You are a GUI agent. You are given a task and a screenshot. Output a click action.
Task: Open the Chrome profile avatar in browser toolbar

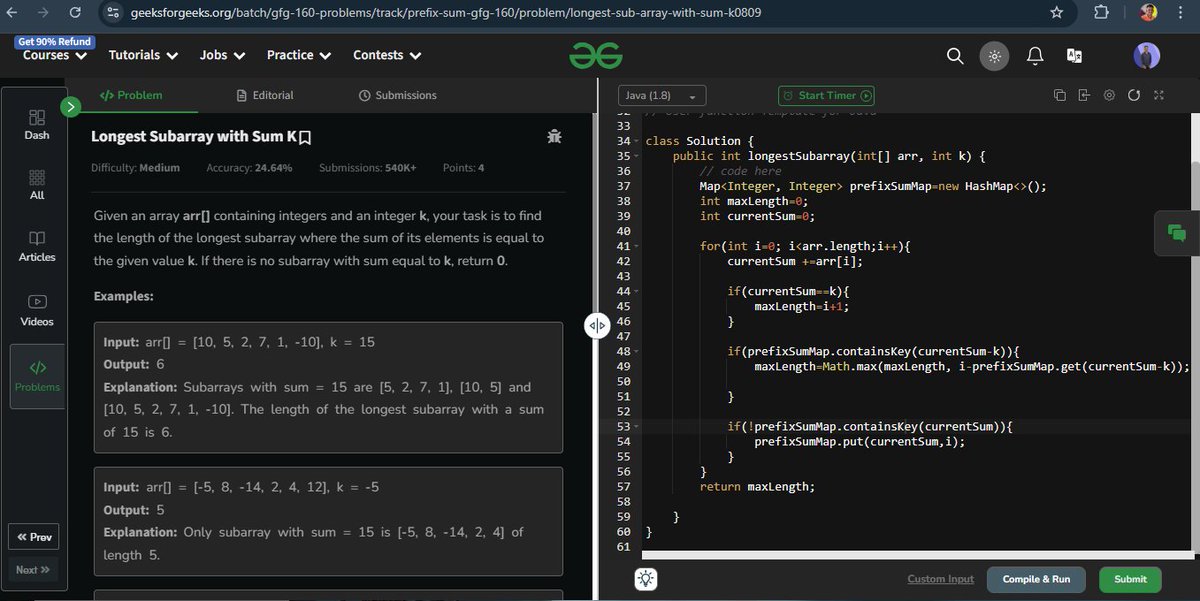[x=1149, y=13]
